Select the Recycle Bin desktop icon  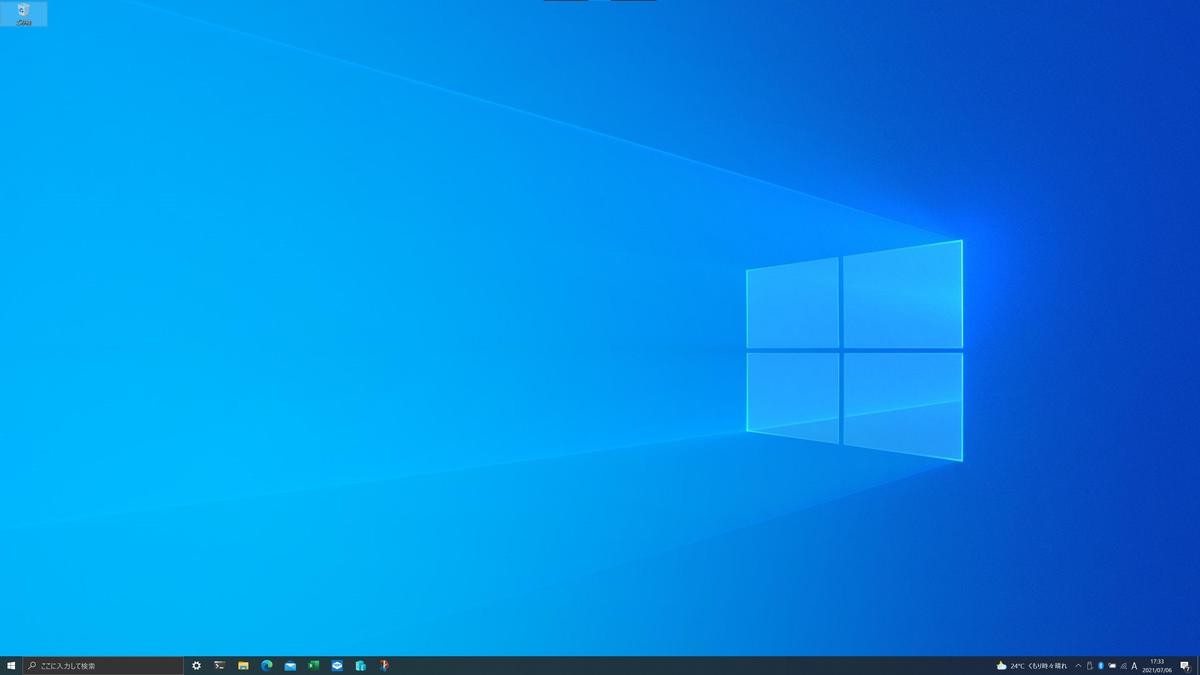coord(23,13)
